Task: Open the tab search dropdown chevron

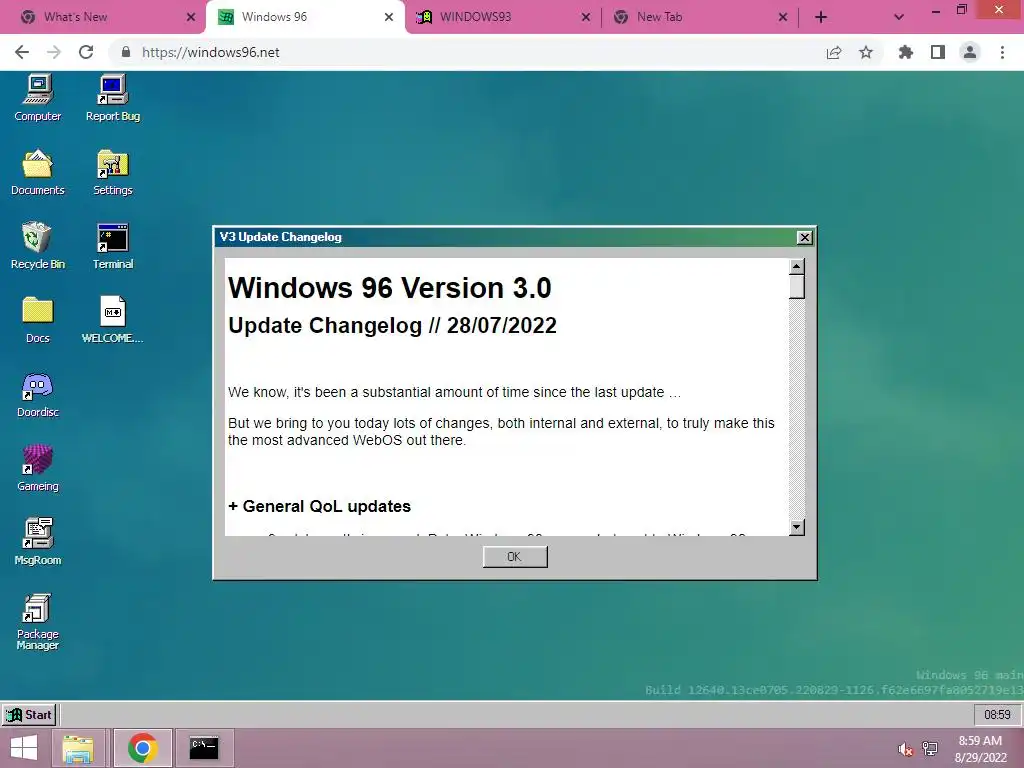Action: click(x=899, y=17)
